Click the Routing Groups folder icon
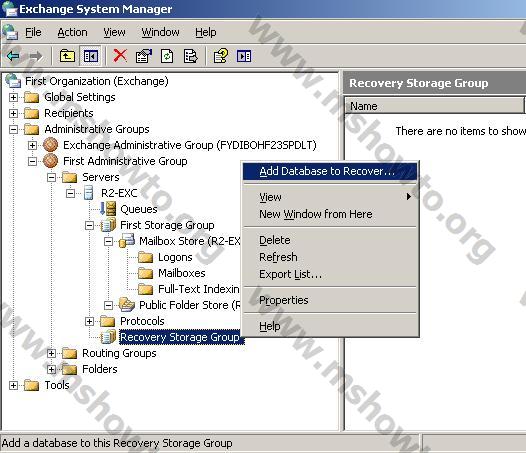Viewport: 526px width, 453px height. tap(70, 353)
